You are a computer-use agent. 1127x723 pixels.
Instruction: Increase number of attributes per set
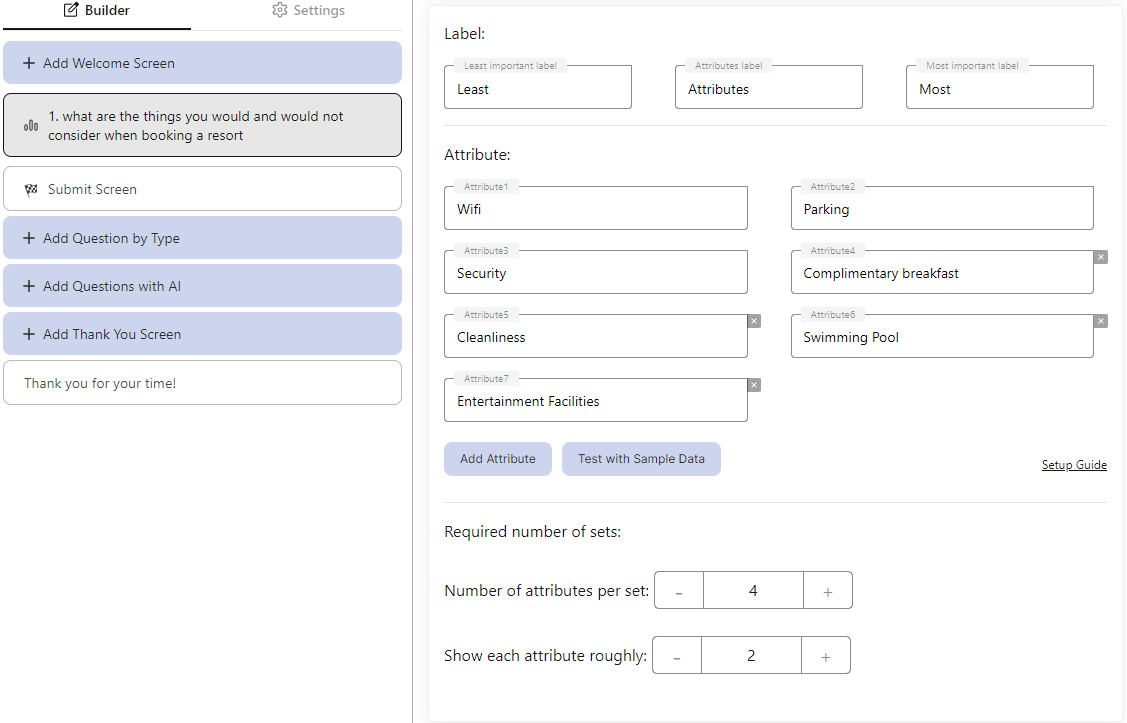point(827,591)
